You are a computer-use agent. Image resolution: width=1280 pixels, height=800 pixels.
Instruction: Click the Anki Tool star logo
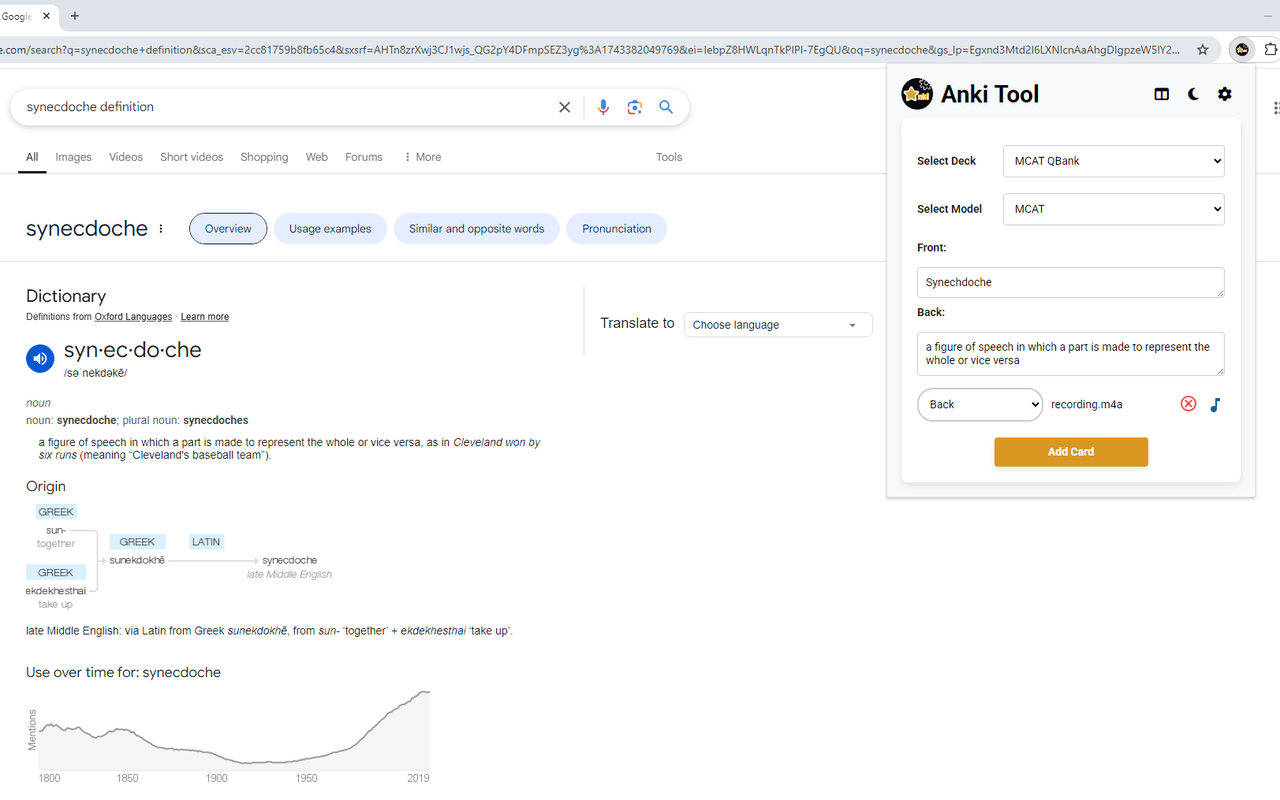(x=916, y=94)
